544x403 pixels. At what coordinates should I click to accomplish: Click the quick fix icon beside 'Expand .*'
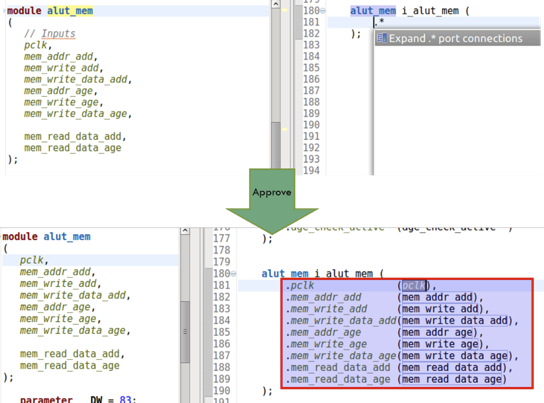382,38
